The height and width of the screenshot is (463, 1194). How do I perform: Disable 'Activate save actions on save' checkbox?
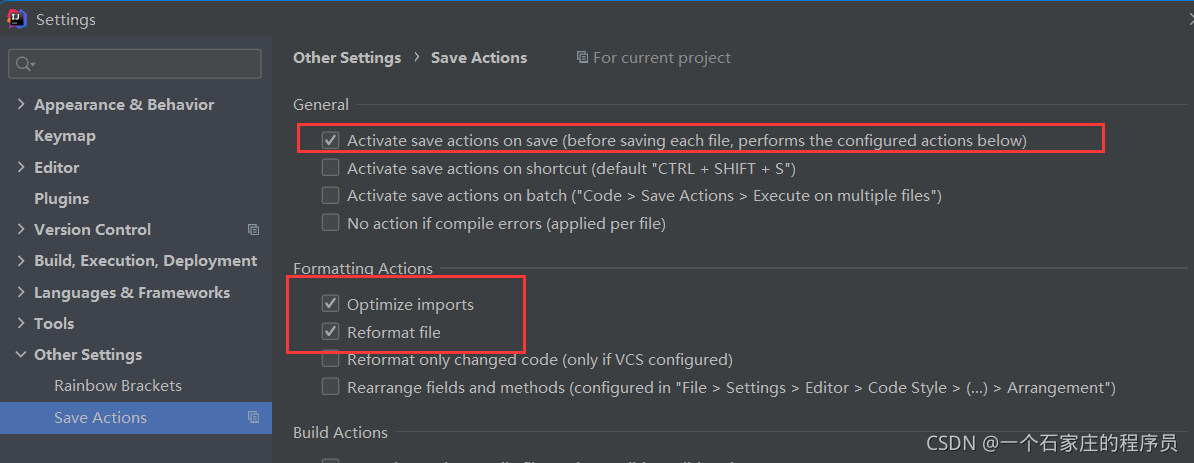(x=330, y=140)
